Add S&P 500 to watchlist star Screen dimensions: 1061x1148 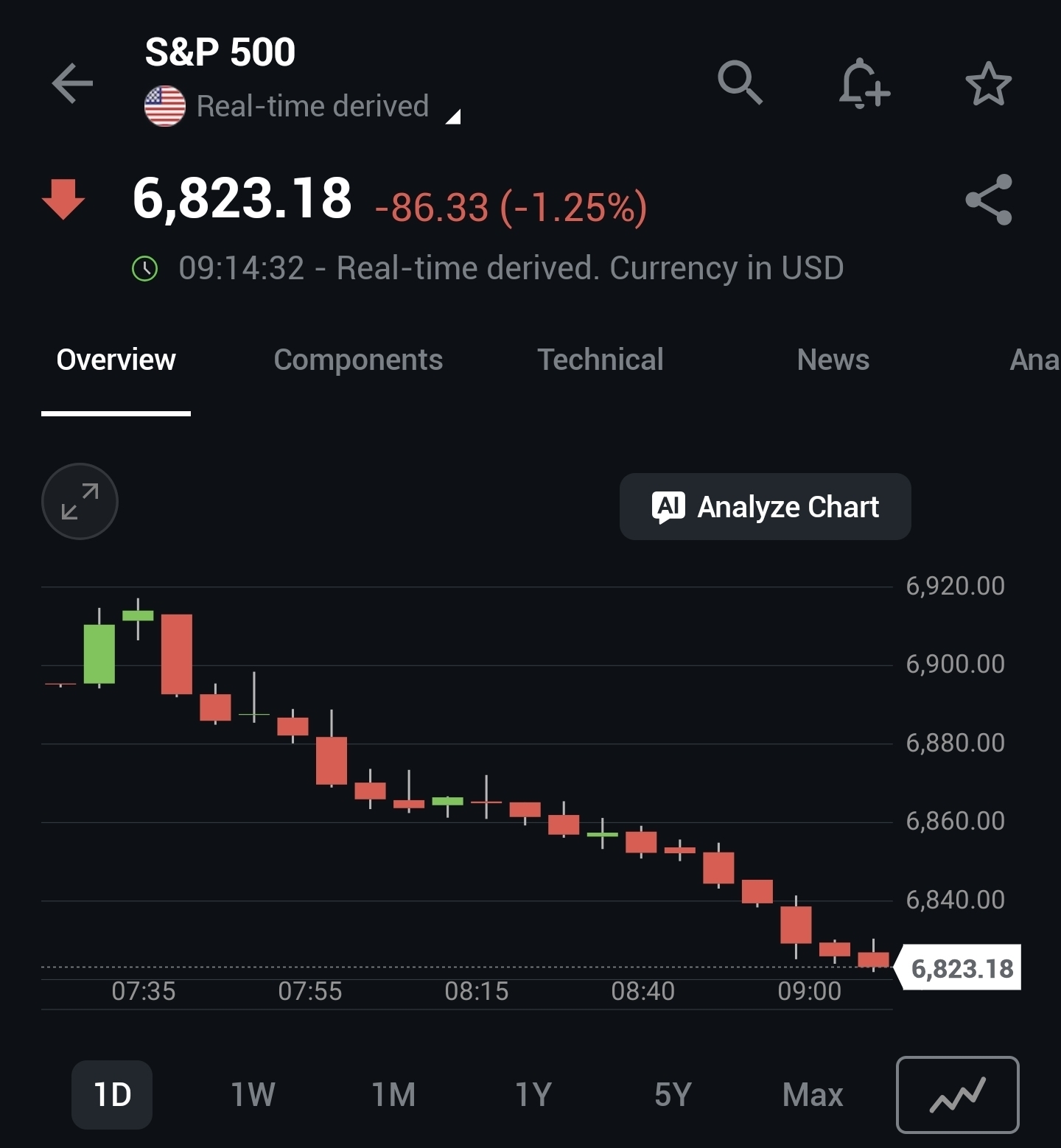(988, 84)
